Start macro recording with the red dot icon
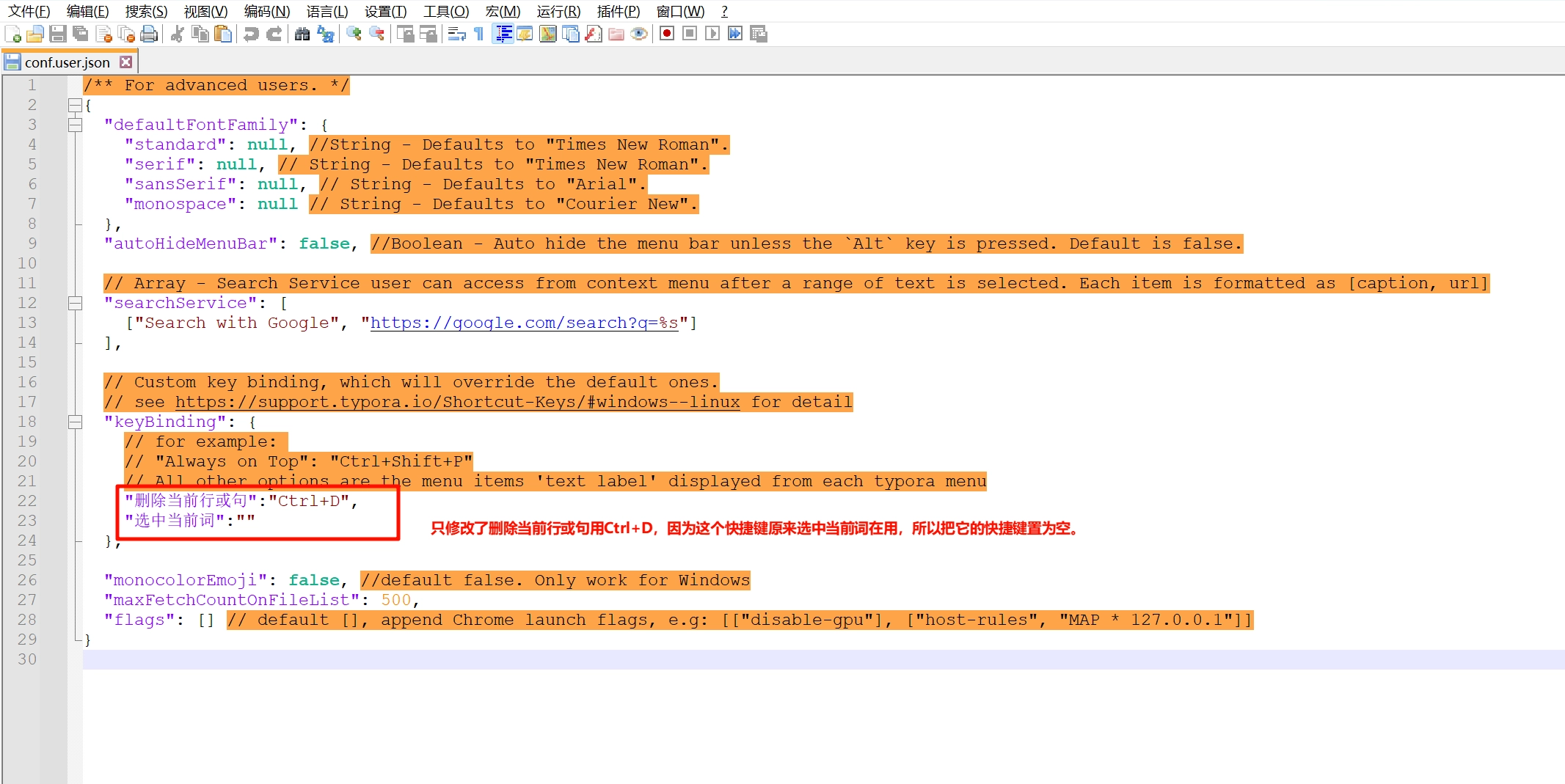 click(x=666, y=34)
